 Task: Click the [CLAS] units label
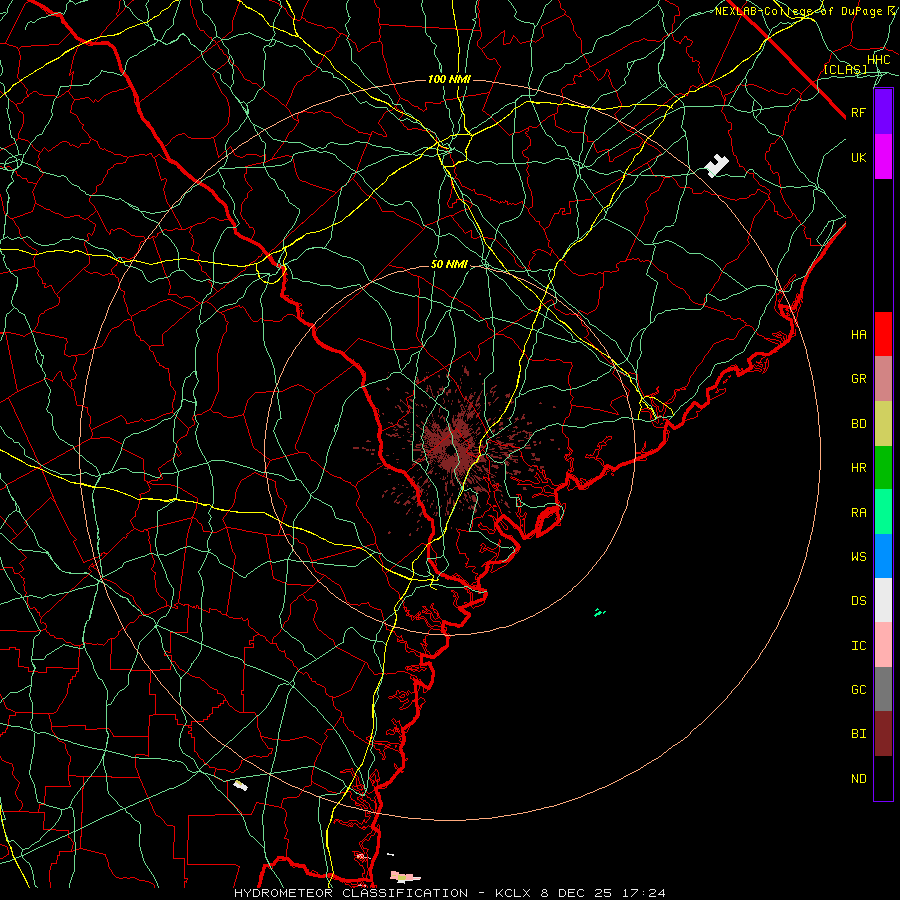click(x=845, y=70)
